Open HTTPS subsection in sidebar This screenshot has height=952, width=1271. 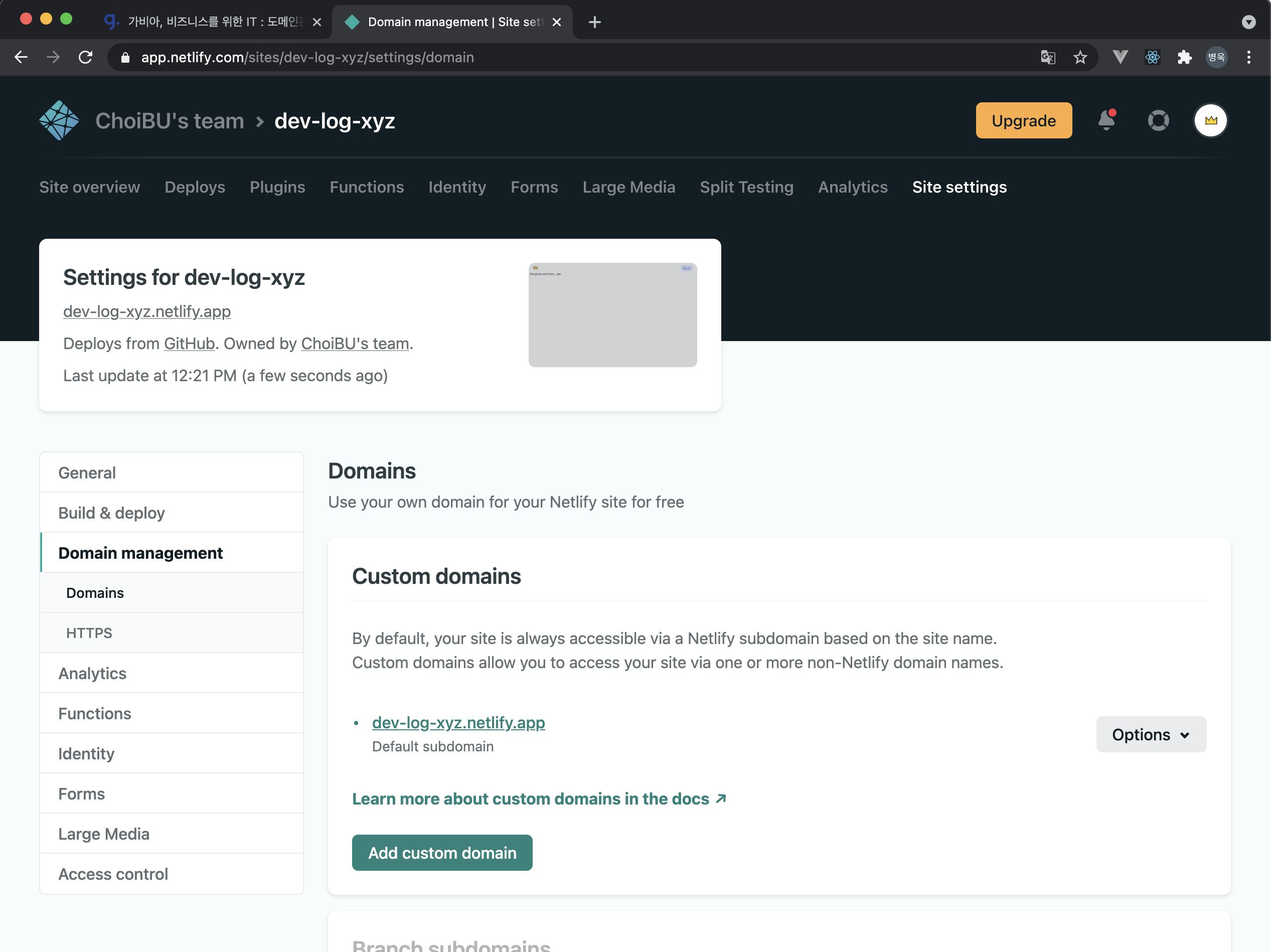point(89,632)
